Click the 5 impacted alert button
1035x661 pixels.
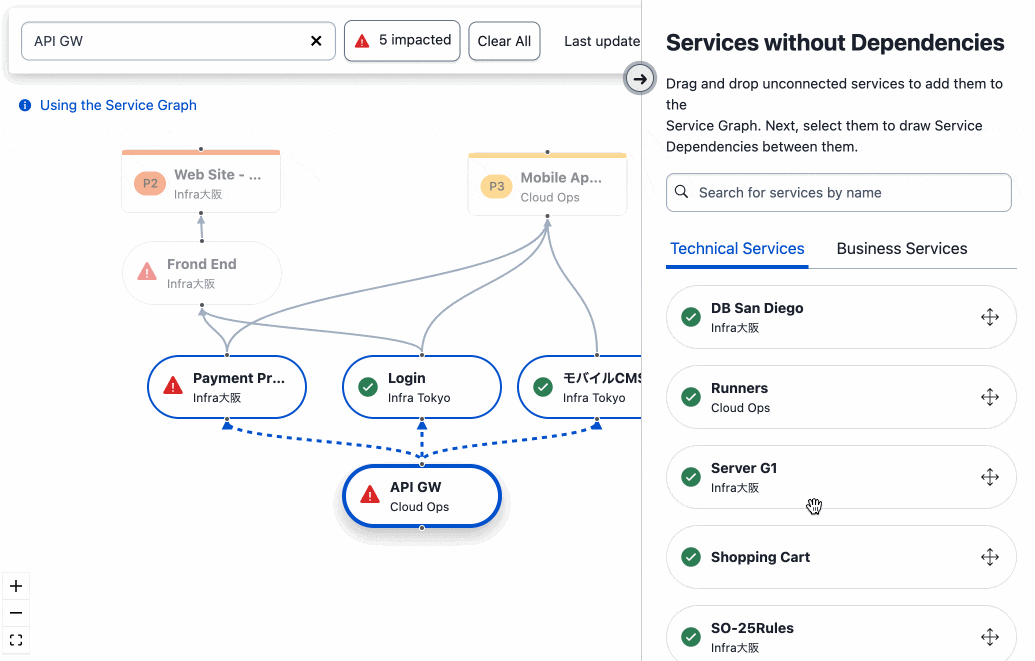[x=402, y=41]
